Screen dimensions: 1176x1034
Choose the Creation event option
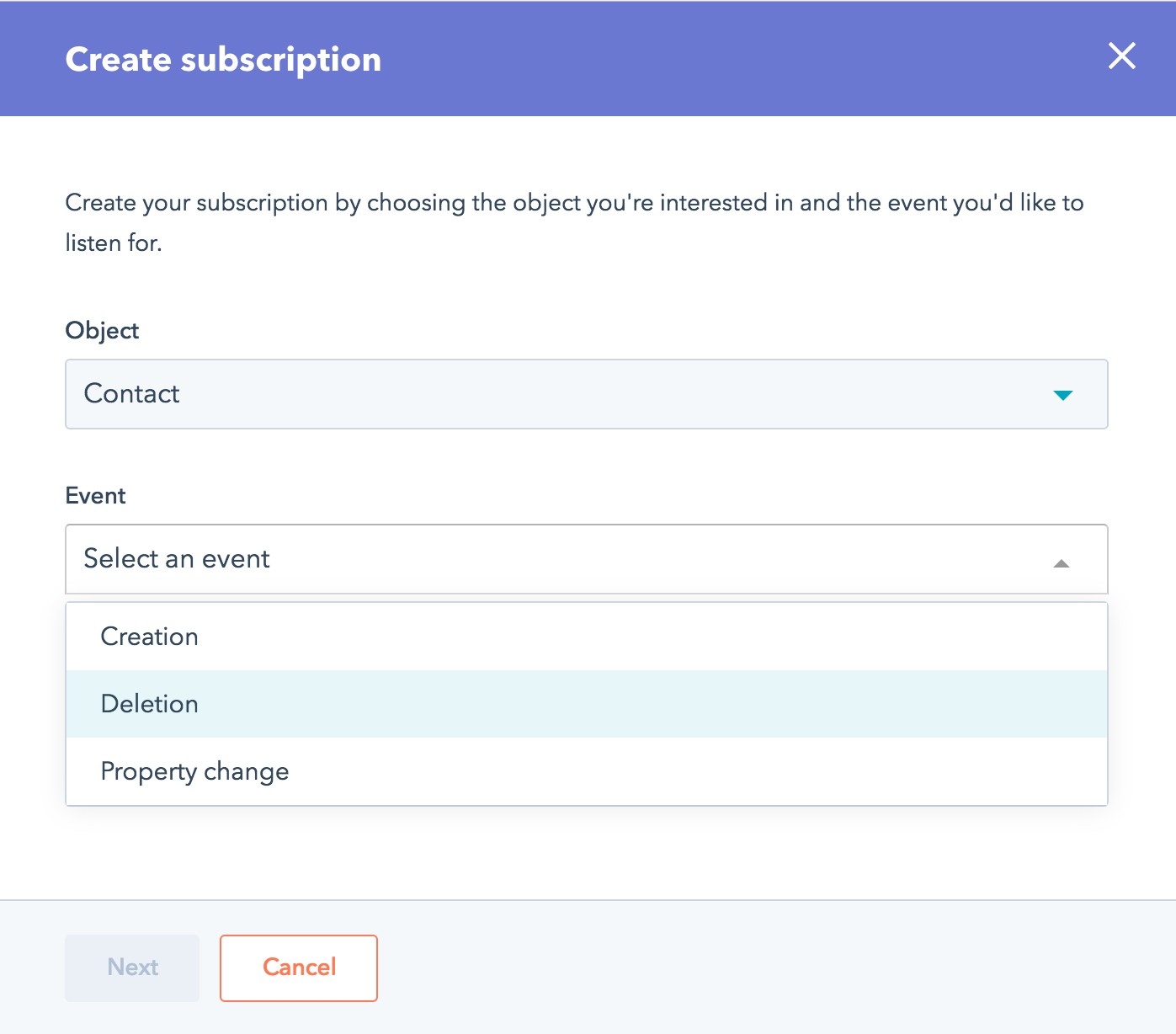(x=149, y=637)
